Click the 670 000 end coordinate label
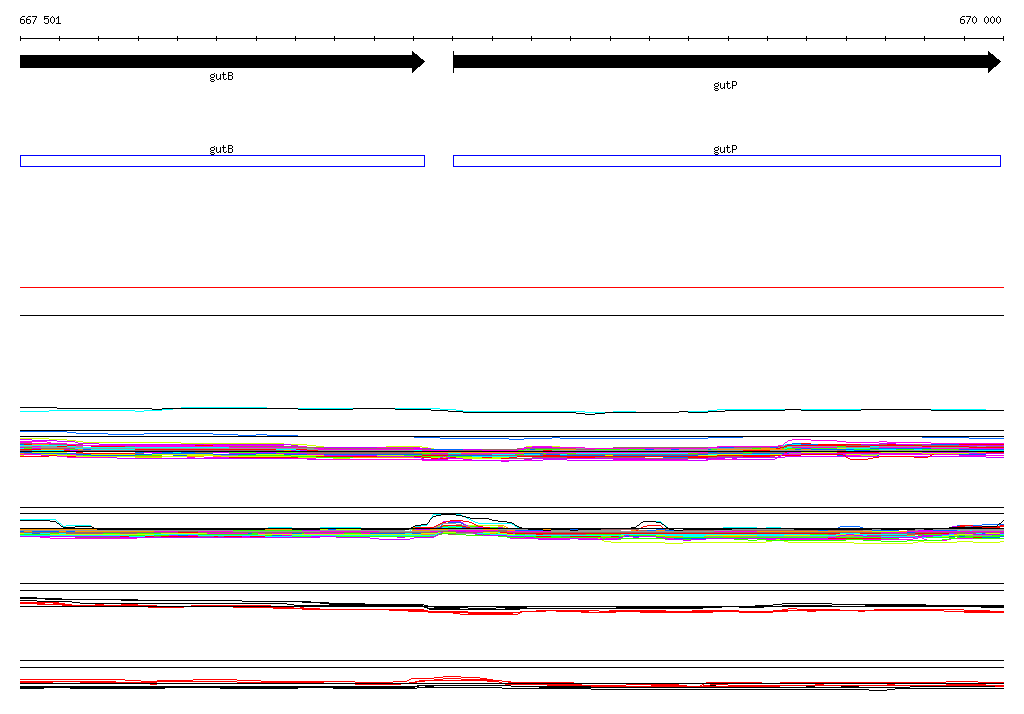This screenshot has width=1024, height=714. (980, 20)
